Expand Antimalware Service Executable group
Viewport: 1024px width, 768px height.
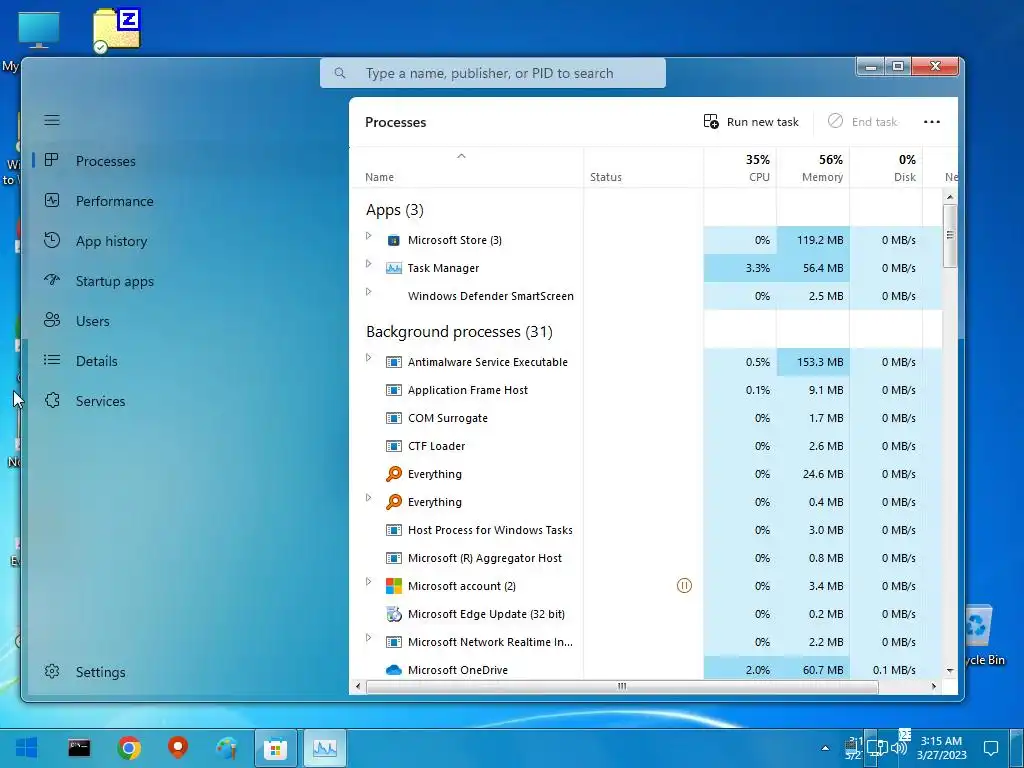368,358
